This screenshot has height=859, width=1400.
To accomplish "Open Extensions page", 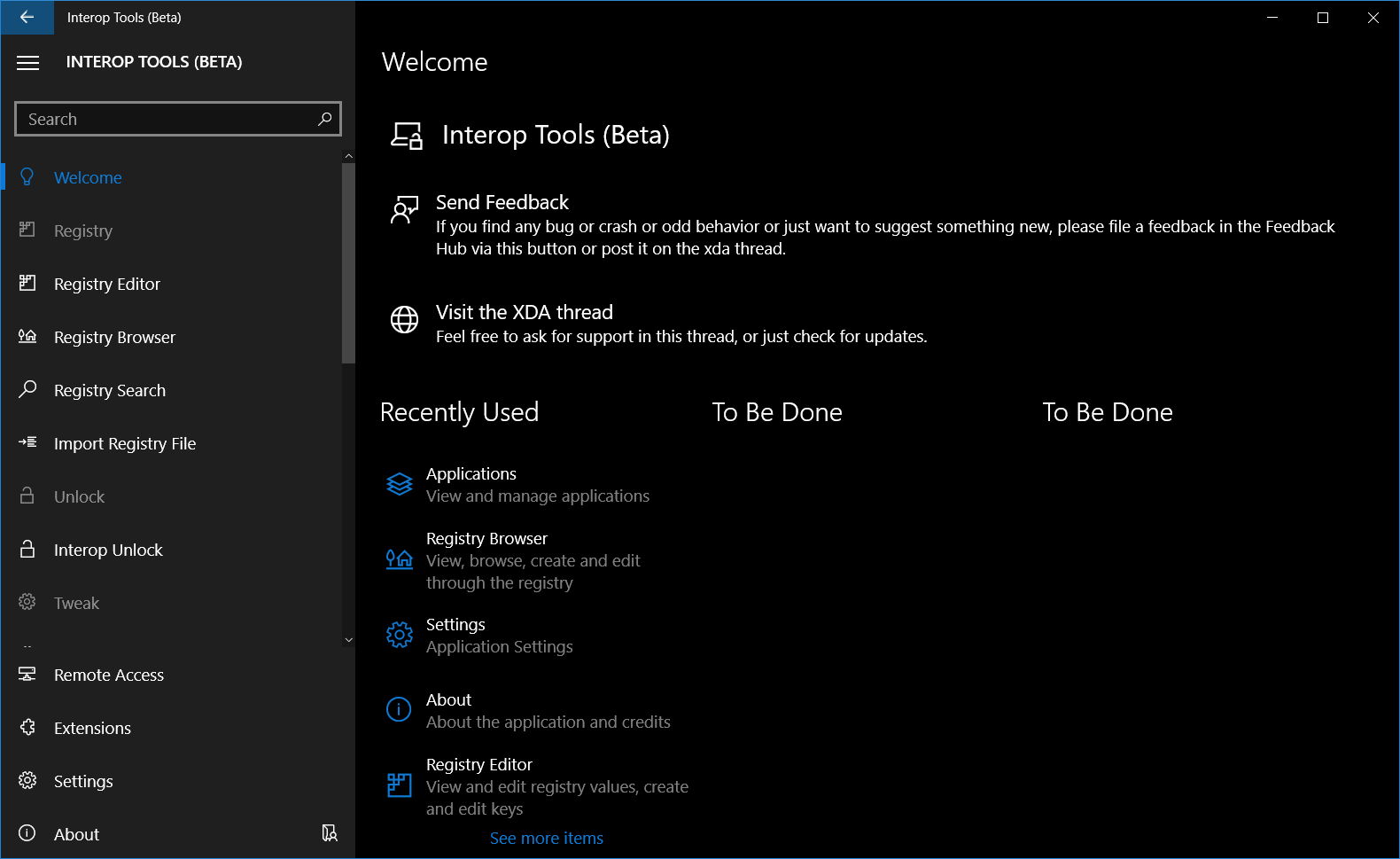I will [x=177, y=728].
